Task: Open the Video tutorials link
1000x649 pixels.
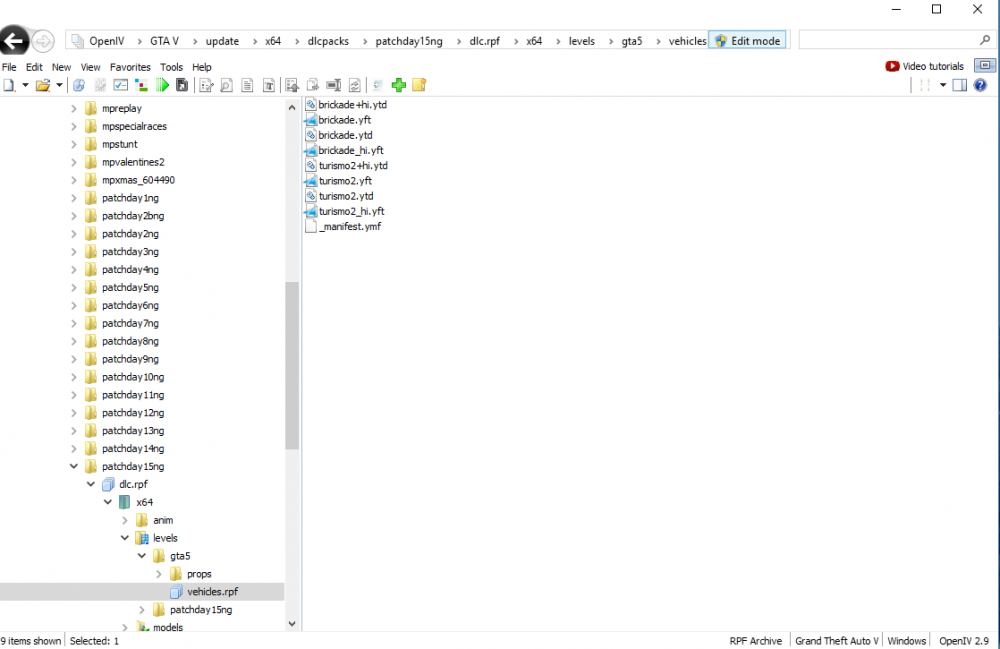Action: point(925,66)
